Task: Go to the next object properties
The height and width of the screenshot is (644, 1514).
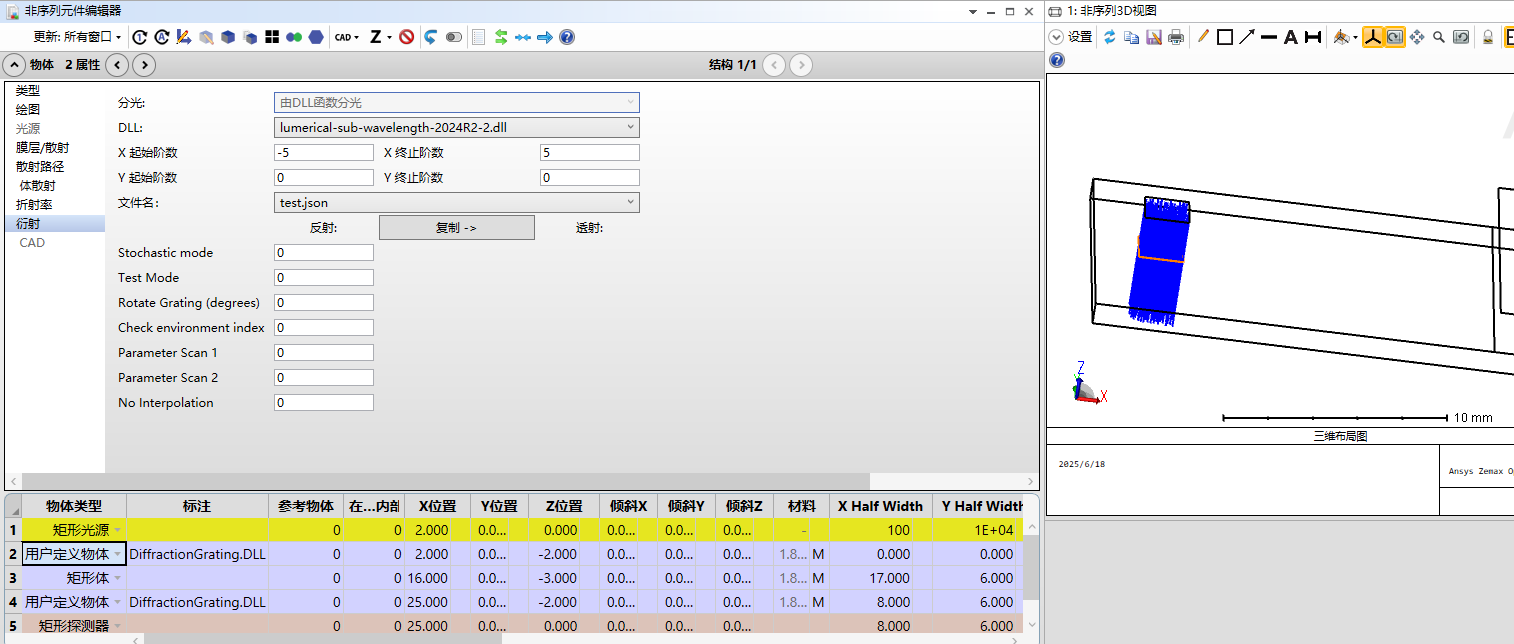Action: point(144,65)
